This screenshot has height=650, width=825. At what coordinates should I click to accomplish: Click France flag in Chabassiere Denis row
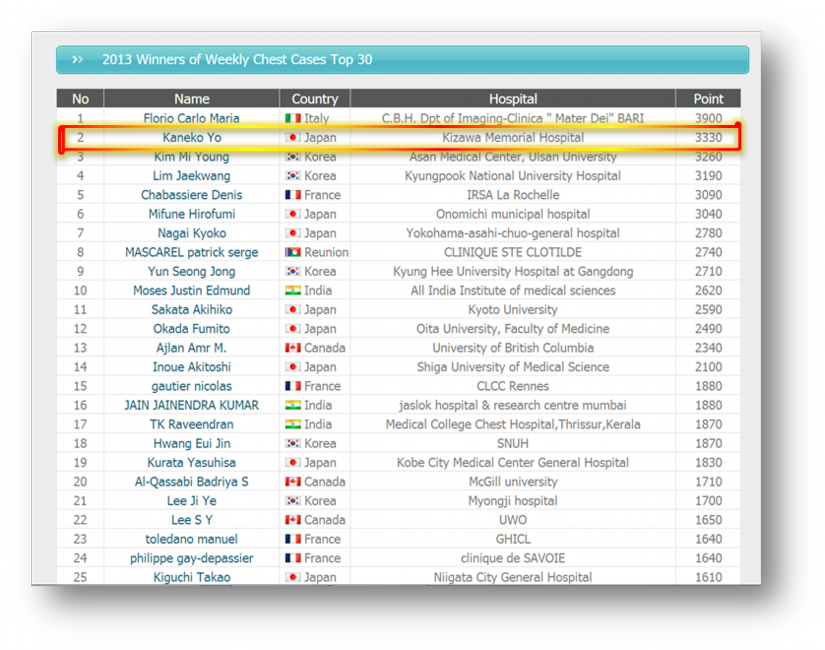point(293,195)
